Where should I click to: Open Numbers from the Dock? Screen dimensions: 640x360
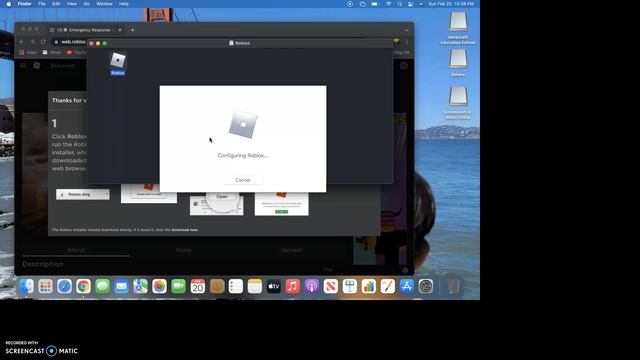369,287
